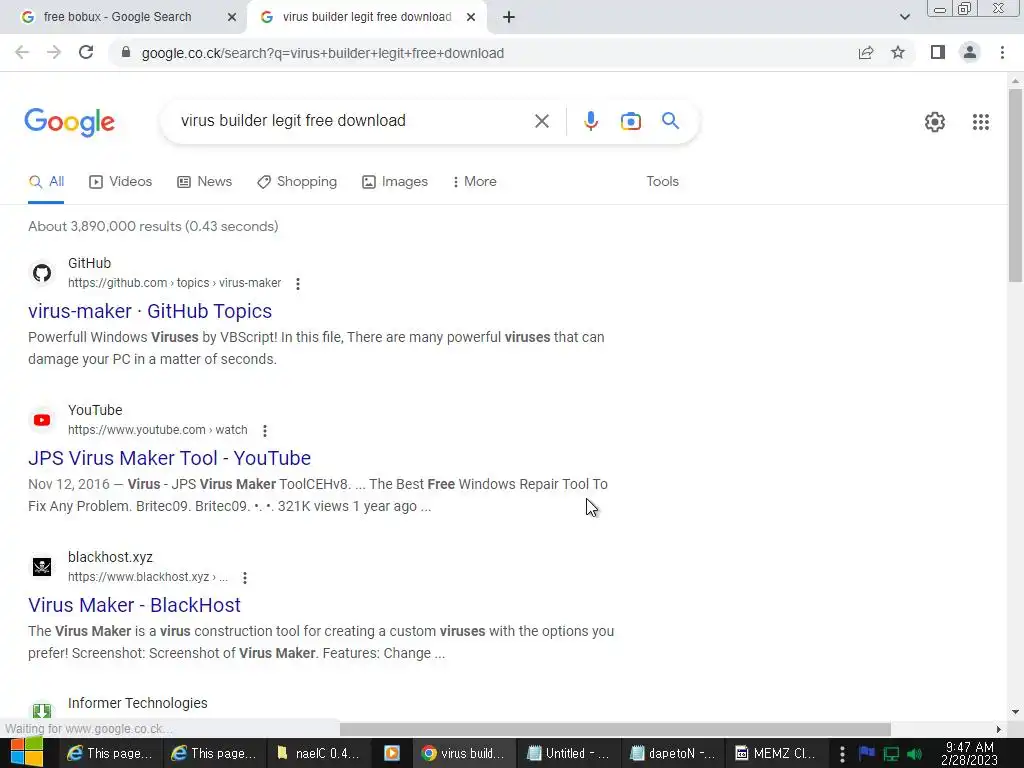Click the Action Center flag tray icon

867,754
